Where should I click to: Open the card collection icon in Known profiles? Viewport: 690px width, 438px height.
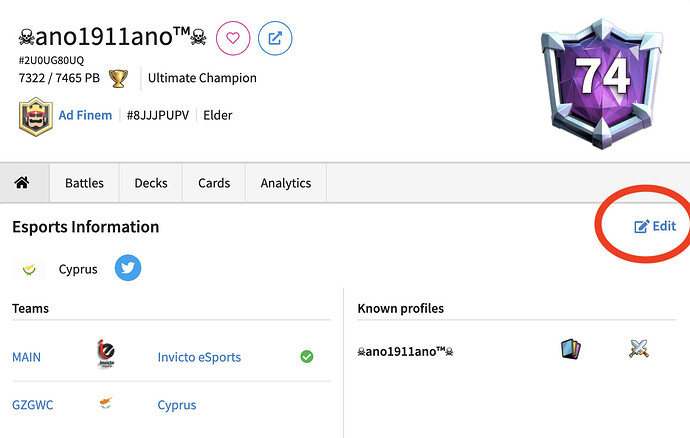pos(571,349)
